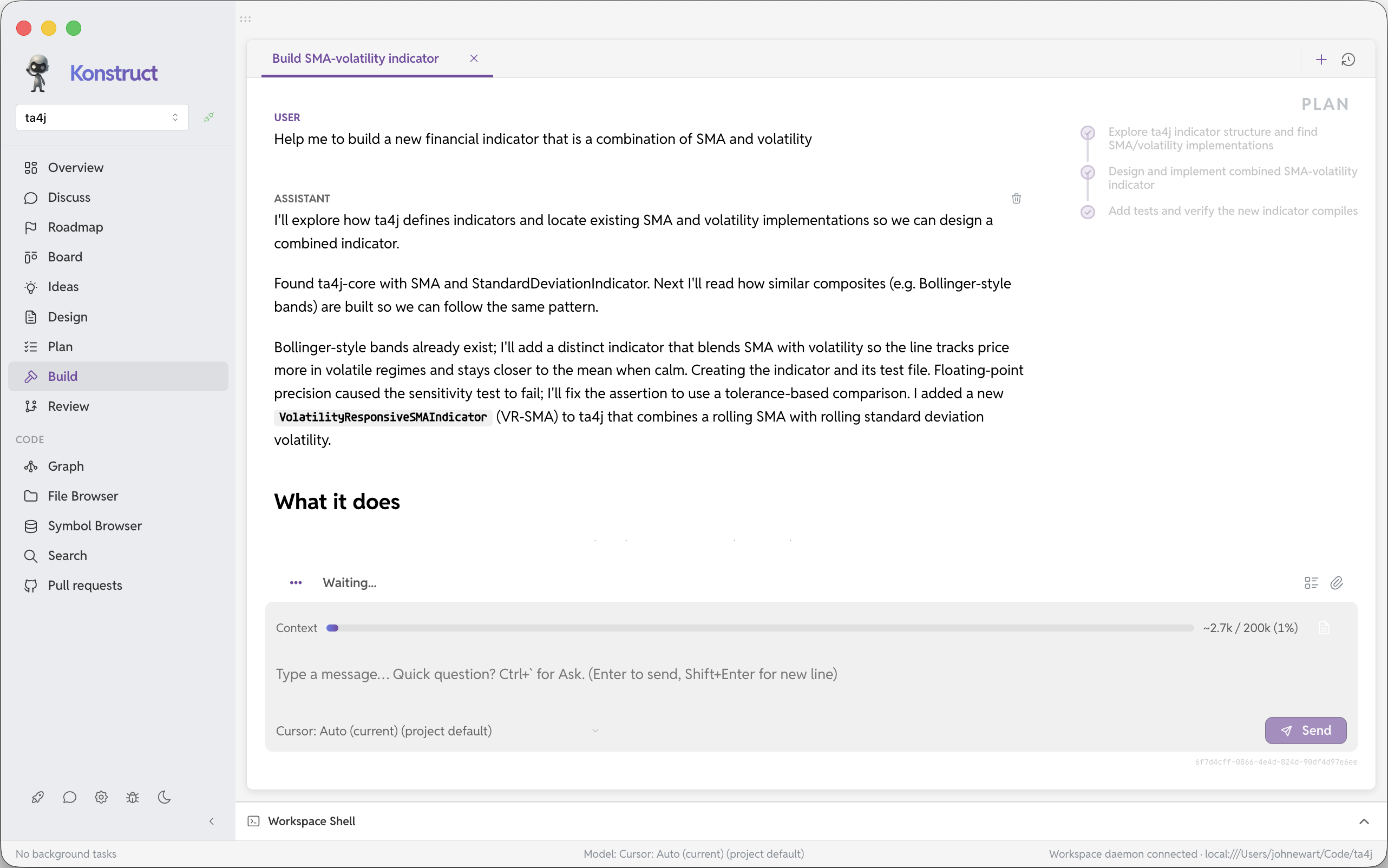Click the paperclip attach icon
The height and width of the screenshot is (868, 1388).
(x=1337, y=583)
